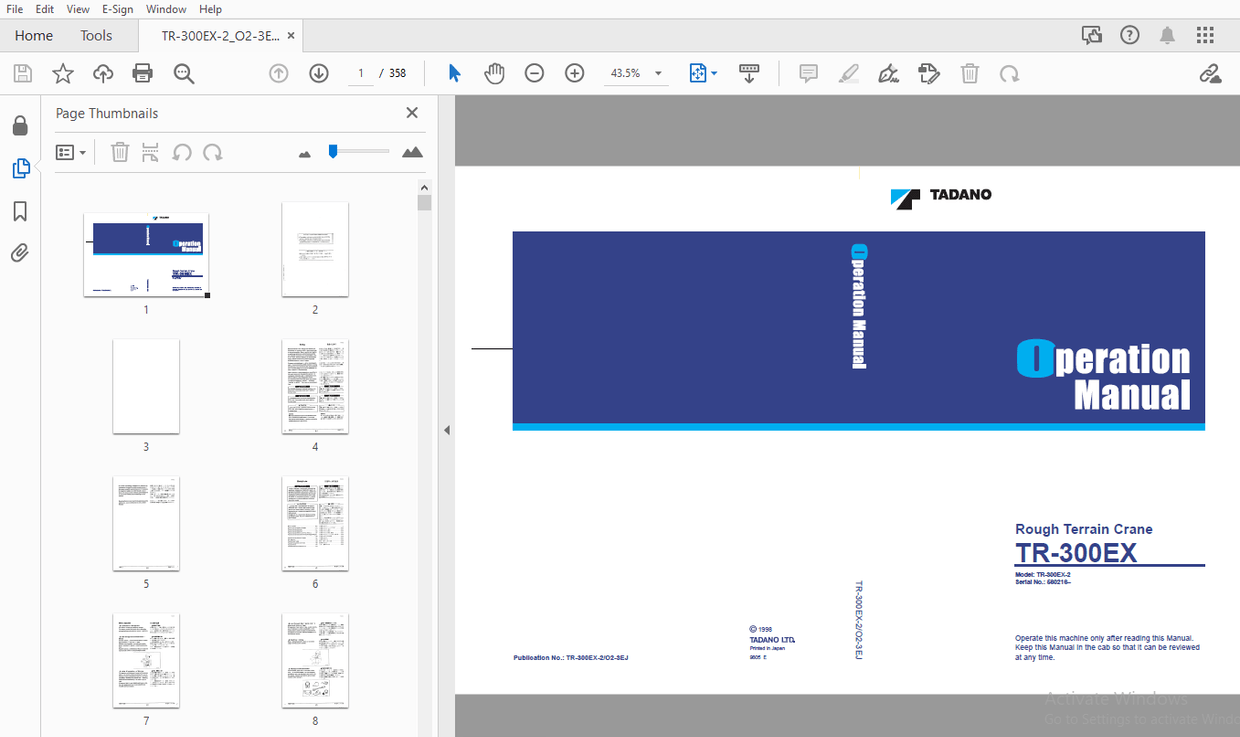1240x737 pixels.
Task: Open the E-Sign menu
Action: coord(117,9)
